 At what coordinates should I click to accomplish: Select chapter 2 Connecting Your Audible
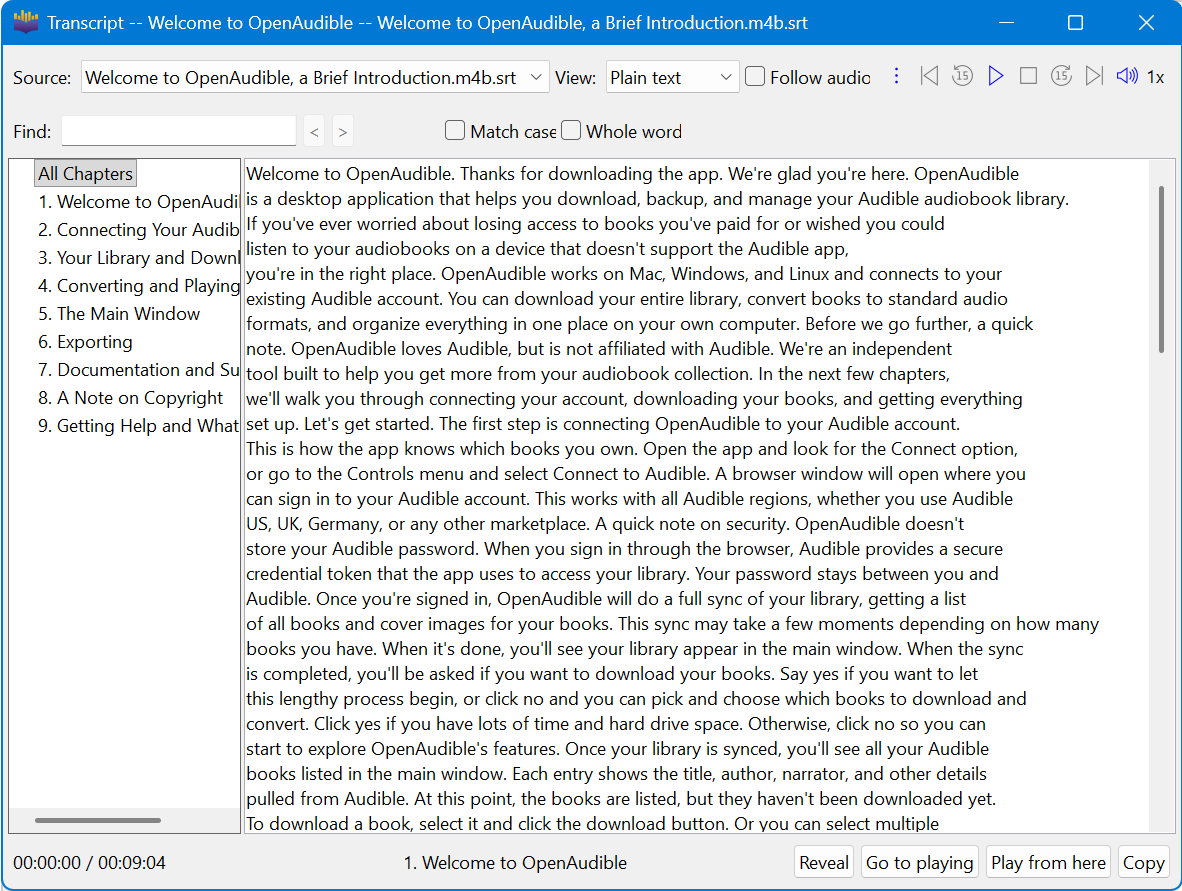(x=138, y=230)
